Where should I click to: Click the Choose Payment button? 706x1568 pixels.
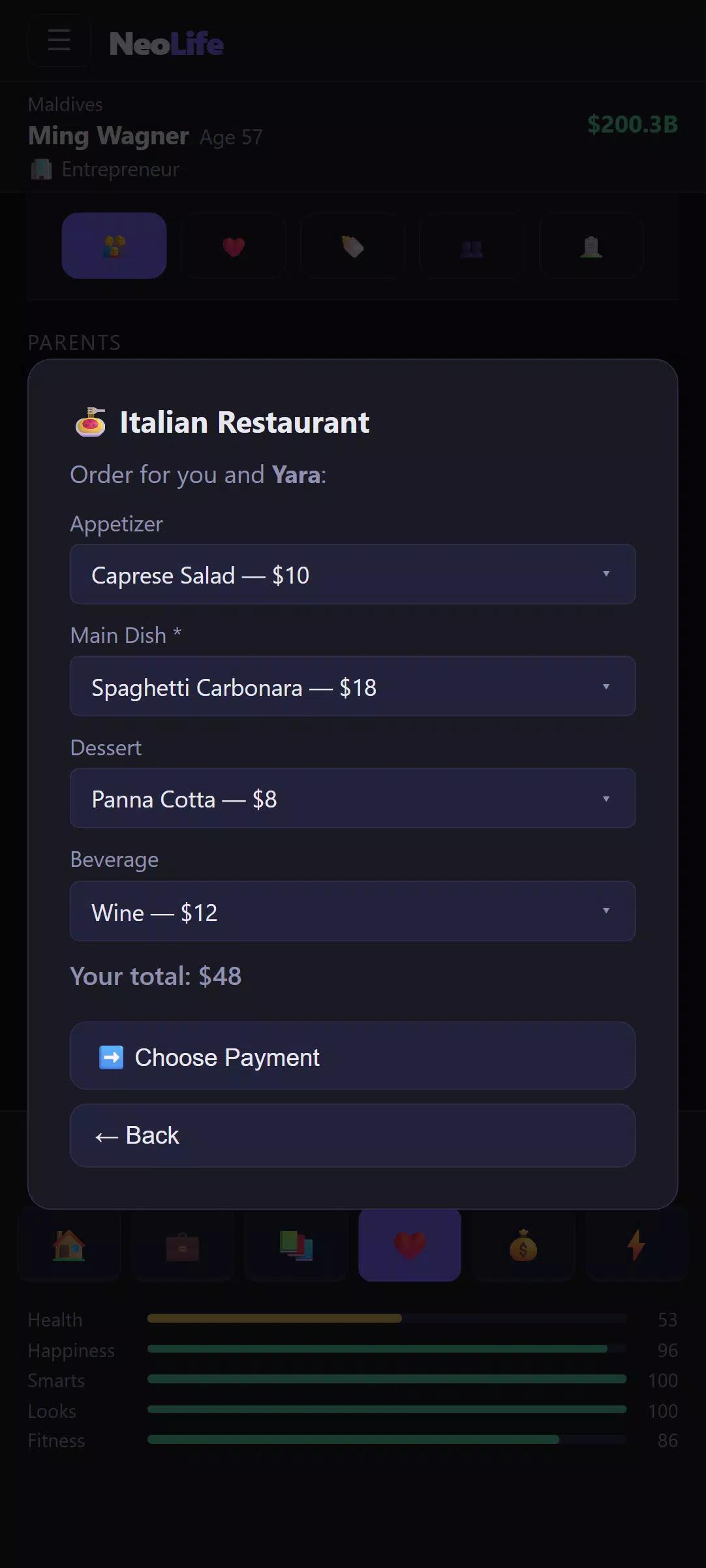click(x=353, y=1056)
